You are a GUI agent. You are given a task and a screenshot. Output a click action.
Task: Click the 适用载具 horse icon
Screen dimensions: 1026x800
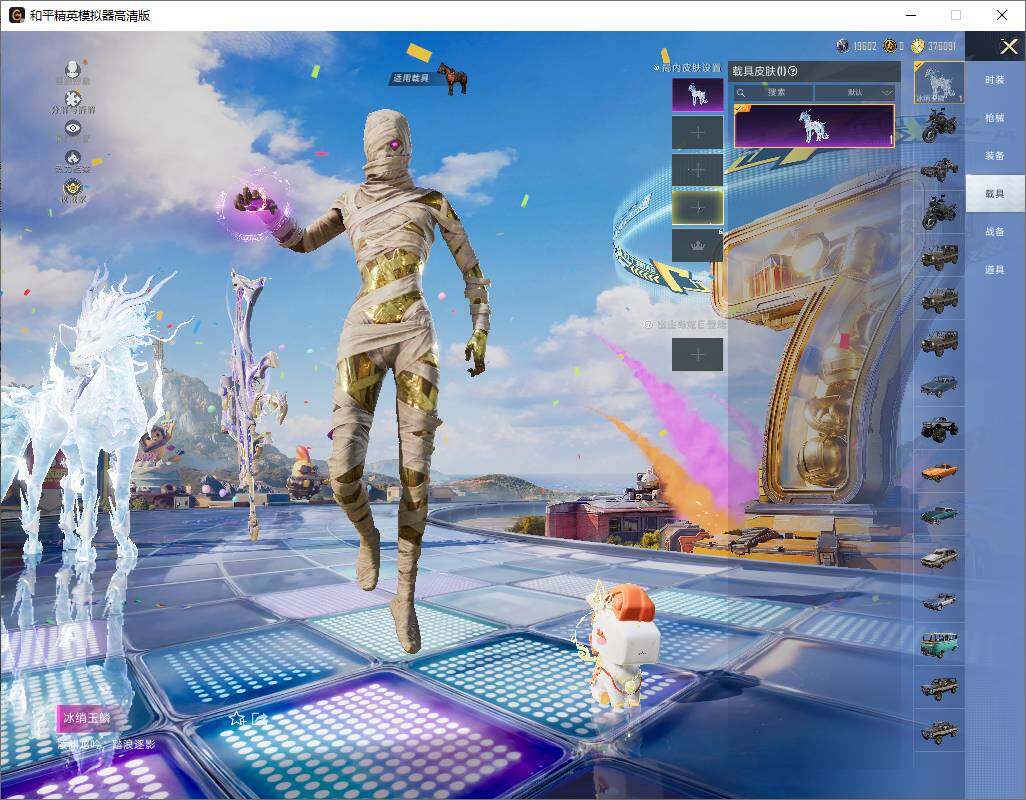click(x=455, y=78)
